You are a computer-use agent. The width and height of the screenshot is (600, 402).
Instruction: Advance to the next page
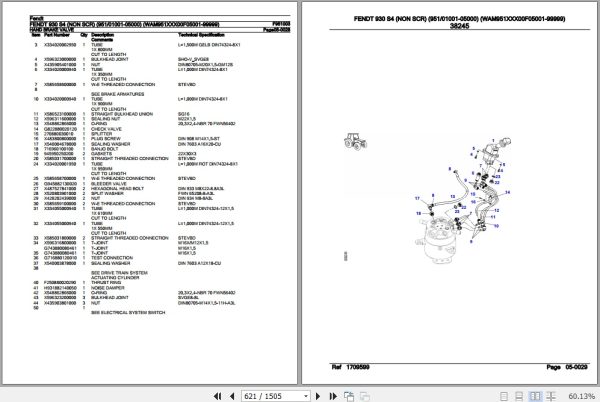click(318, 396)
